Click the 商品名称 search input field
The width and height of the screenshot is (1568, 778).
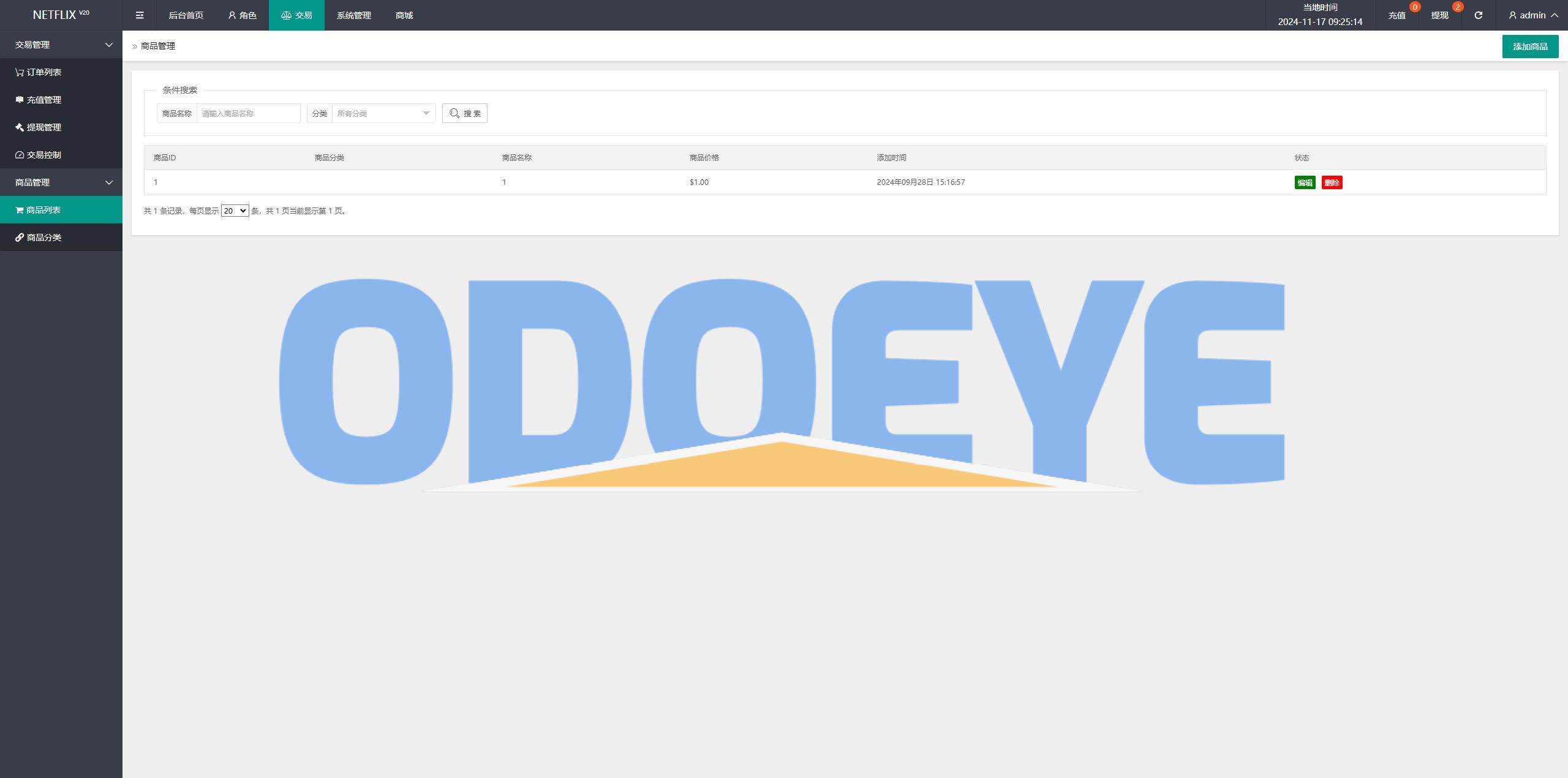point(248,113)
